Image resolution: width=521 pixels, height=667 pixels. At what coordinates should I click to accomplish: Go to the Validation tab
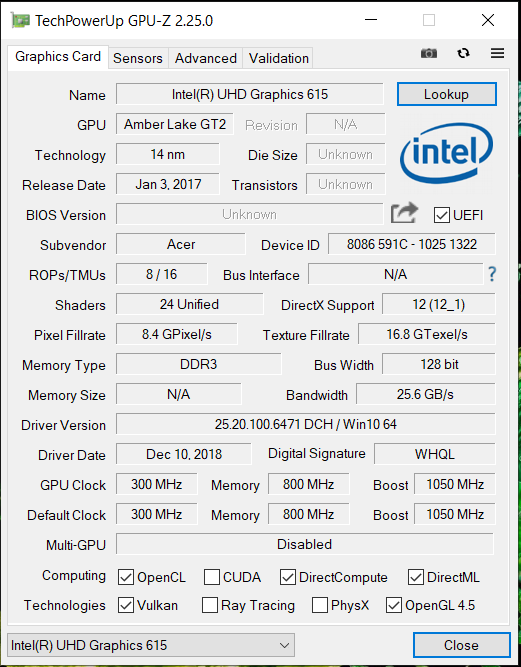(x=279, y=58)
